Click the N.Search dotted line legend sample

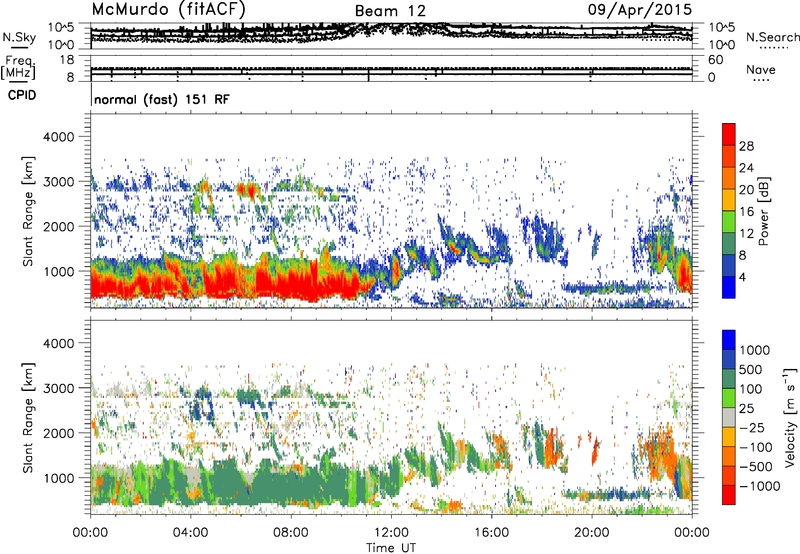tap(773, 48)
